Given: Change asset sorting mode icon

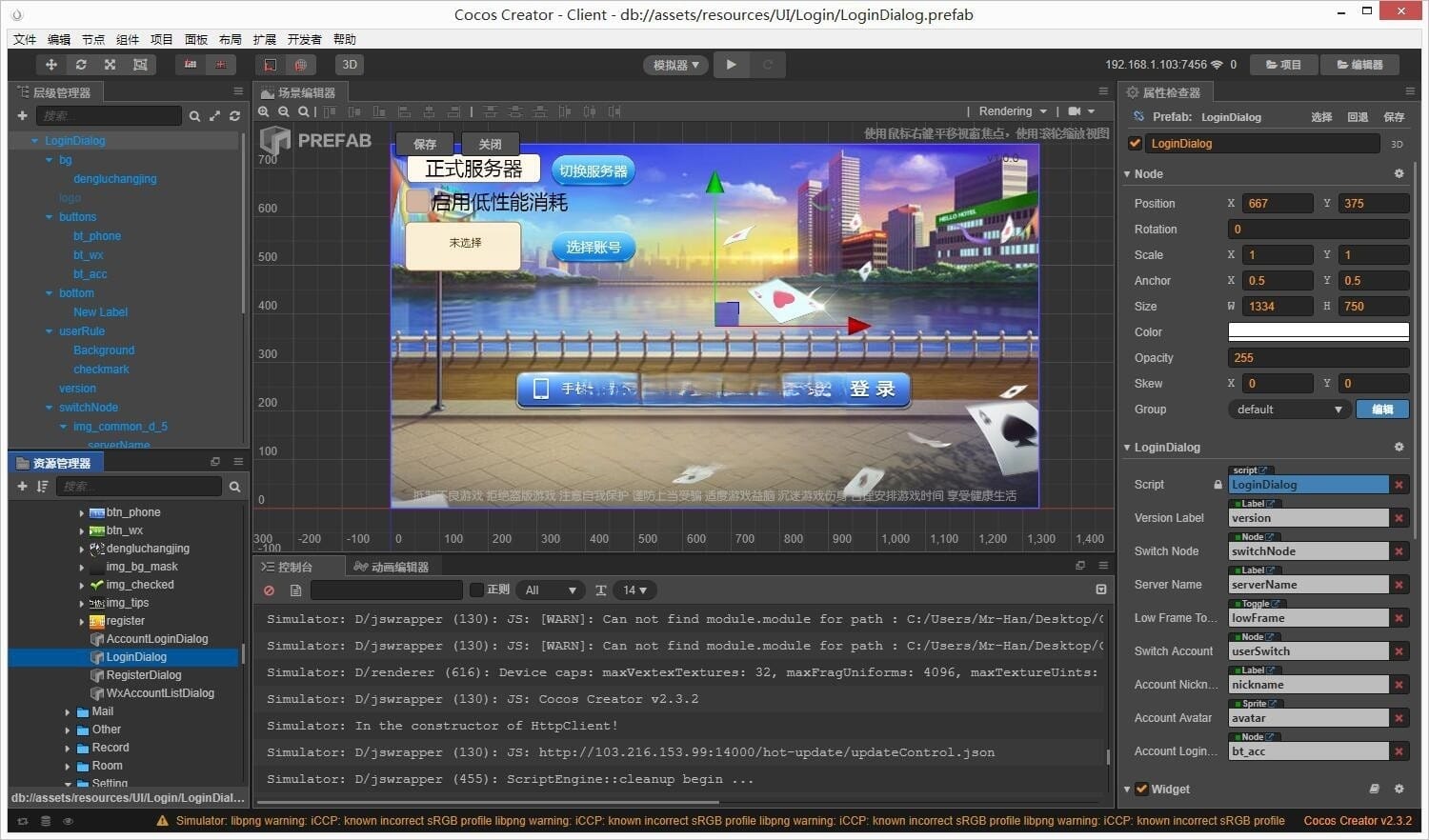Looking at the screenshot, I should (x=42, y=486).
